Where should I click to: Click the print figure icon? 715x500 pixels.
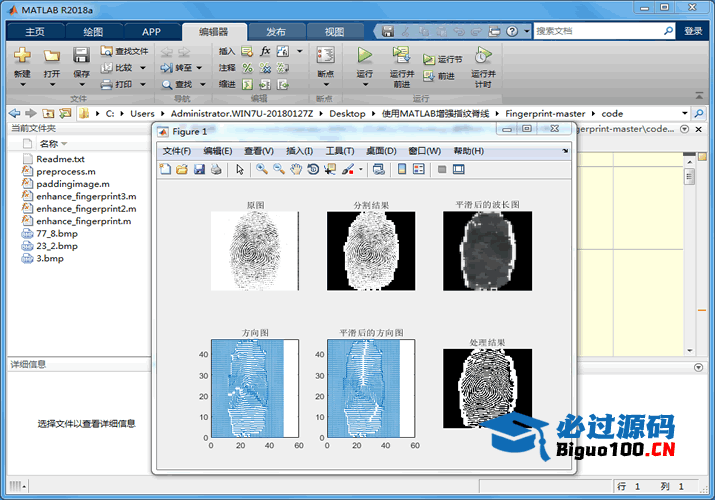tap(216, 170)
